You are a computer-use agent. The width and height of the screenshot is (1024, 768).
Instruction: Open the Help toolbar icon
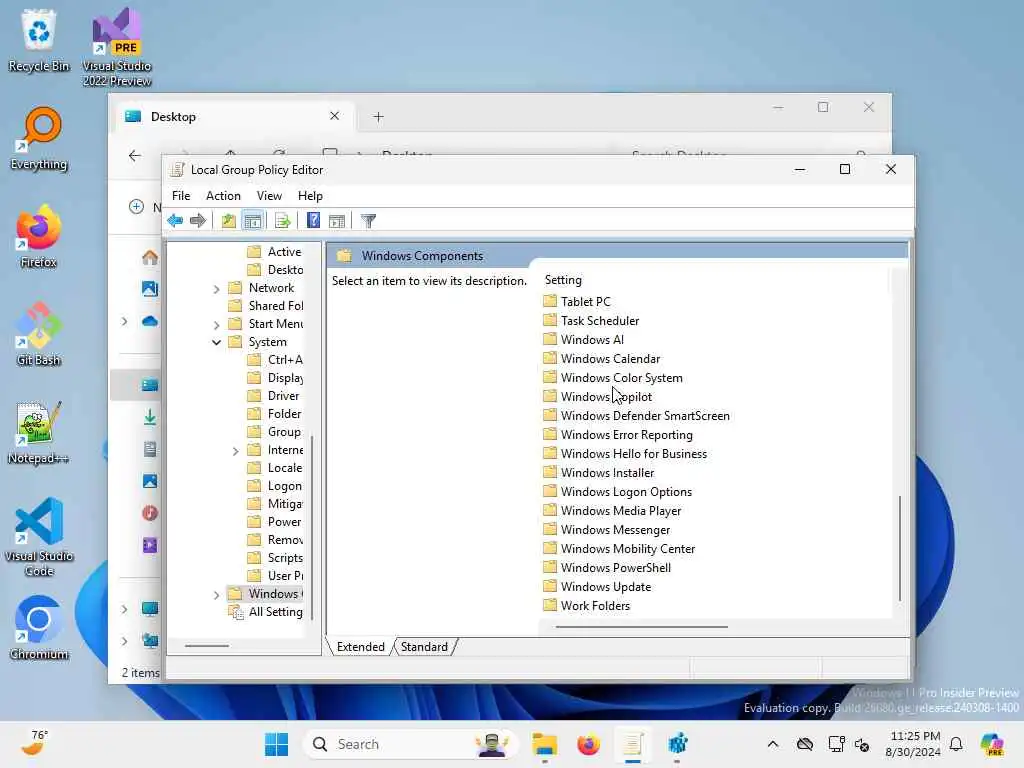pyautogui.click(x=313, y=221)
